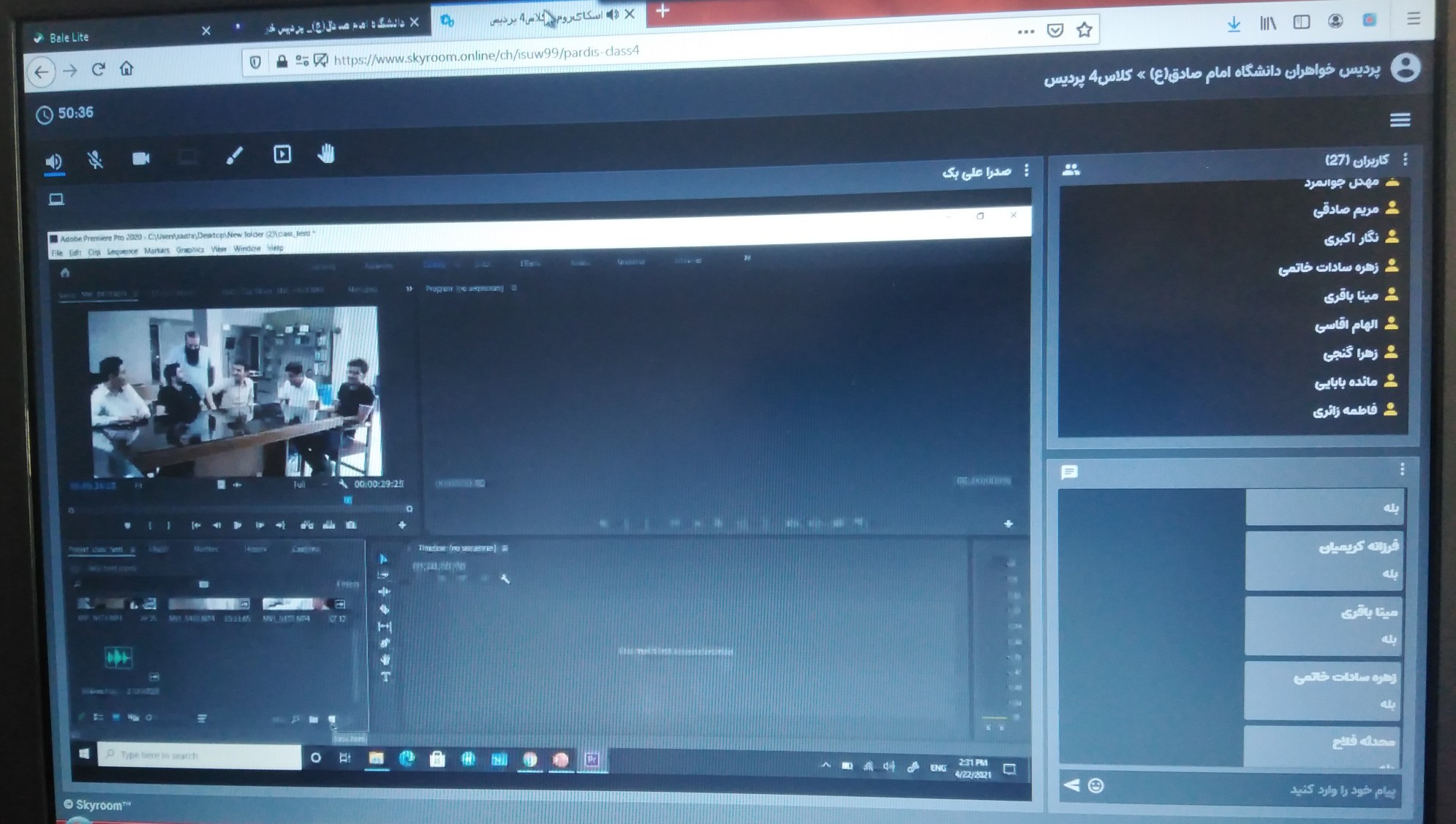Open Premiere Pro taskbar icon
Viewport: 1456px width, 824px height.
coord(592,760)
